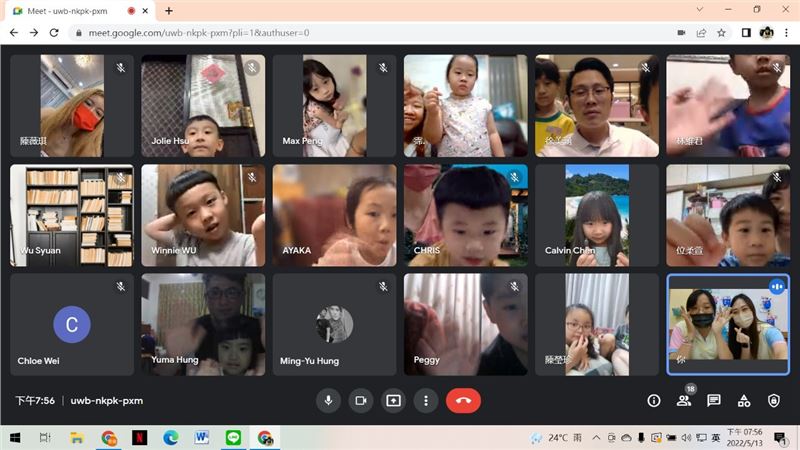Open LINE from the Windows taskbar
800x450 pixels.
233,438
